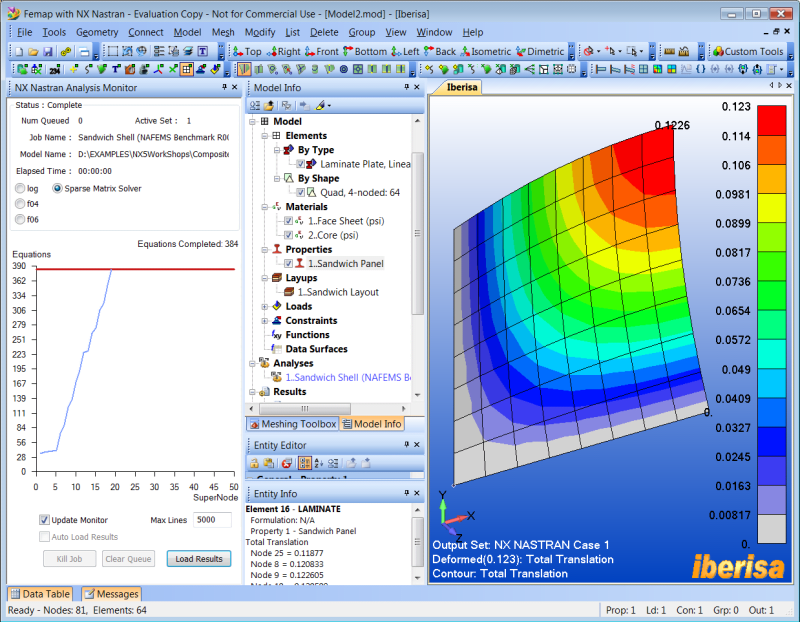This screenshot has width=800, height=622.
Task: Click the Load Results button
Action: (198, 559)
